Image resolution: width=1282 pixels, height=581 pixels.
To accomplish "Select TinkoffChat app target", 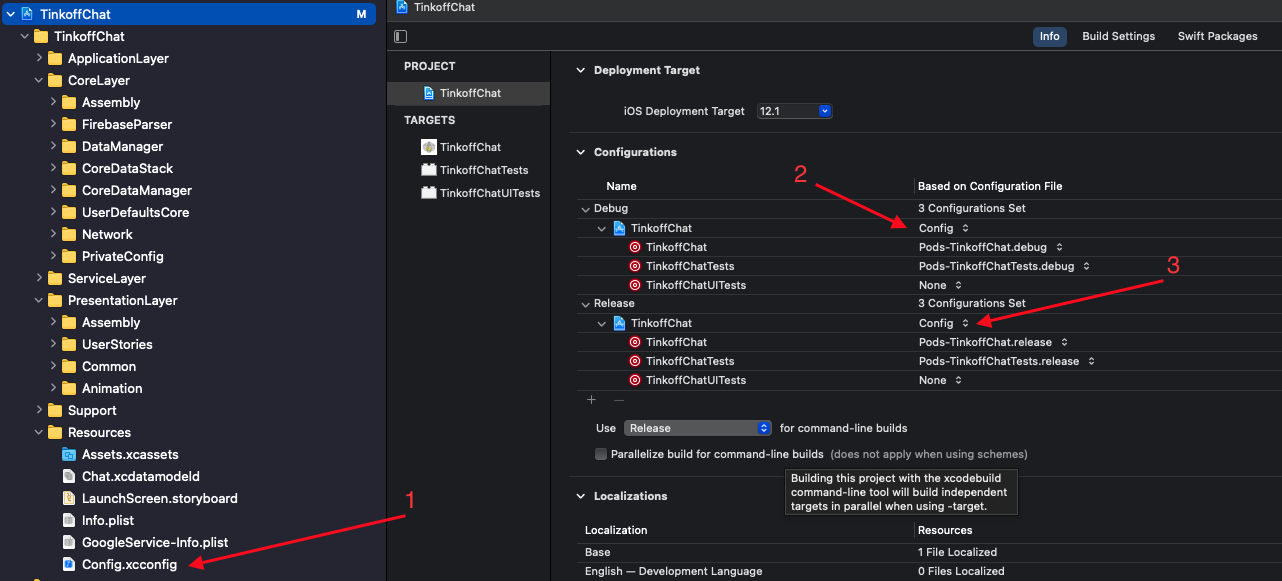I will [x=469, y=147].
